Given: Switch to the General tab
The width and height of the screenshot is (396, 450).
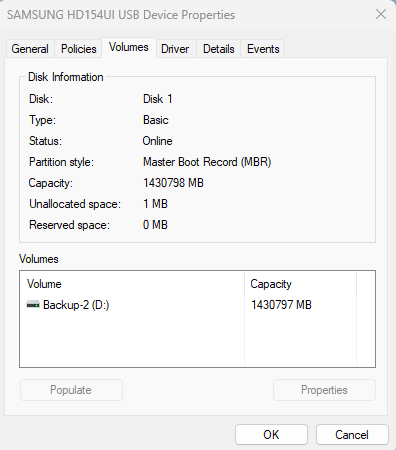Looking at the screenshot, I should coord(30,49).
